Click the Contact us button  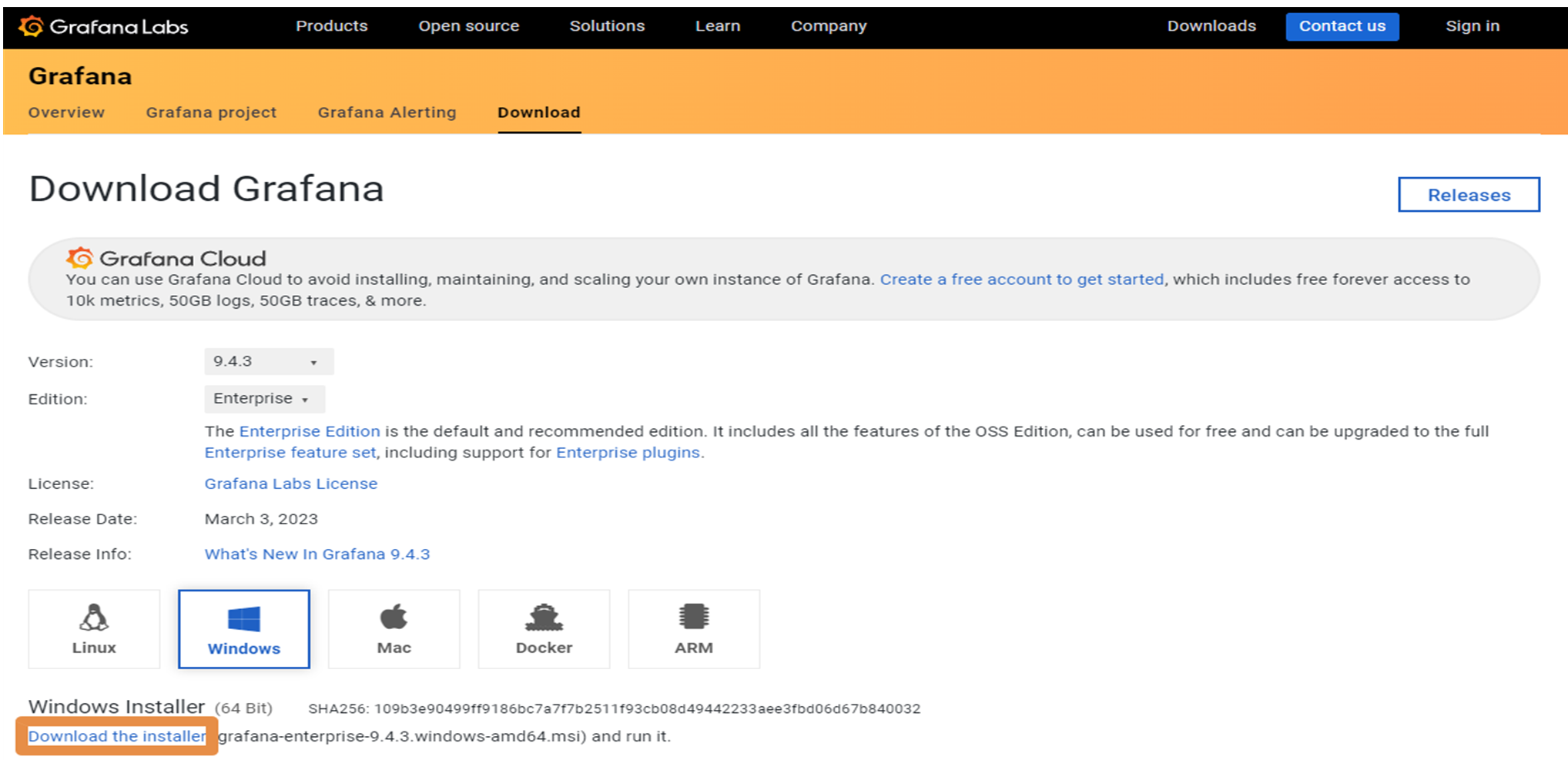1342,26
